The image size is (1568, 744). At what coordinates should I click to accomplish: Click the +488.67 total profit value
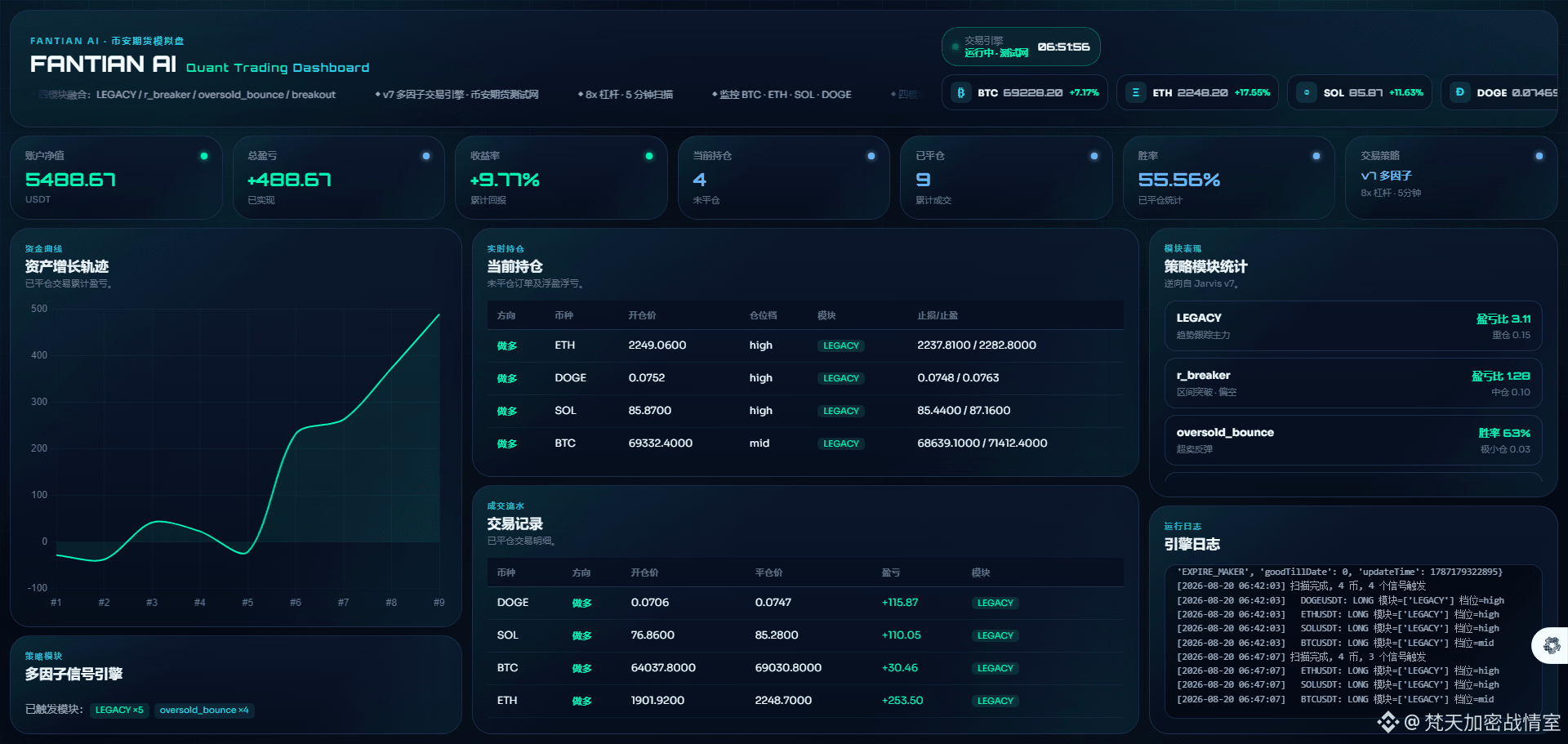click(289, 180)
